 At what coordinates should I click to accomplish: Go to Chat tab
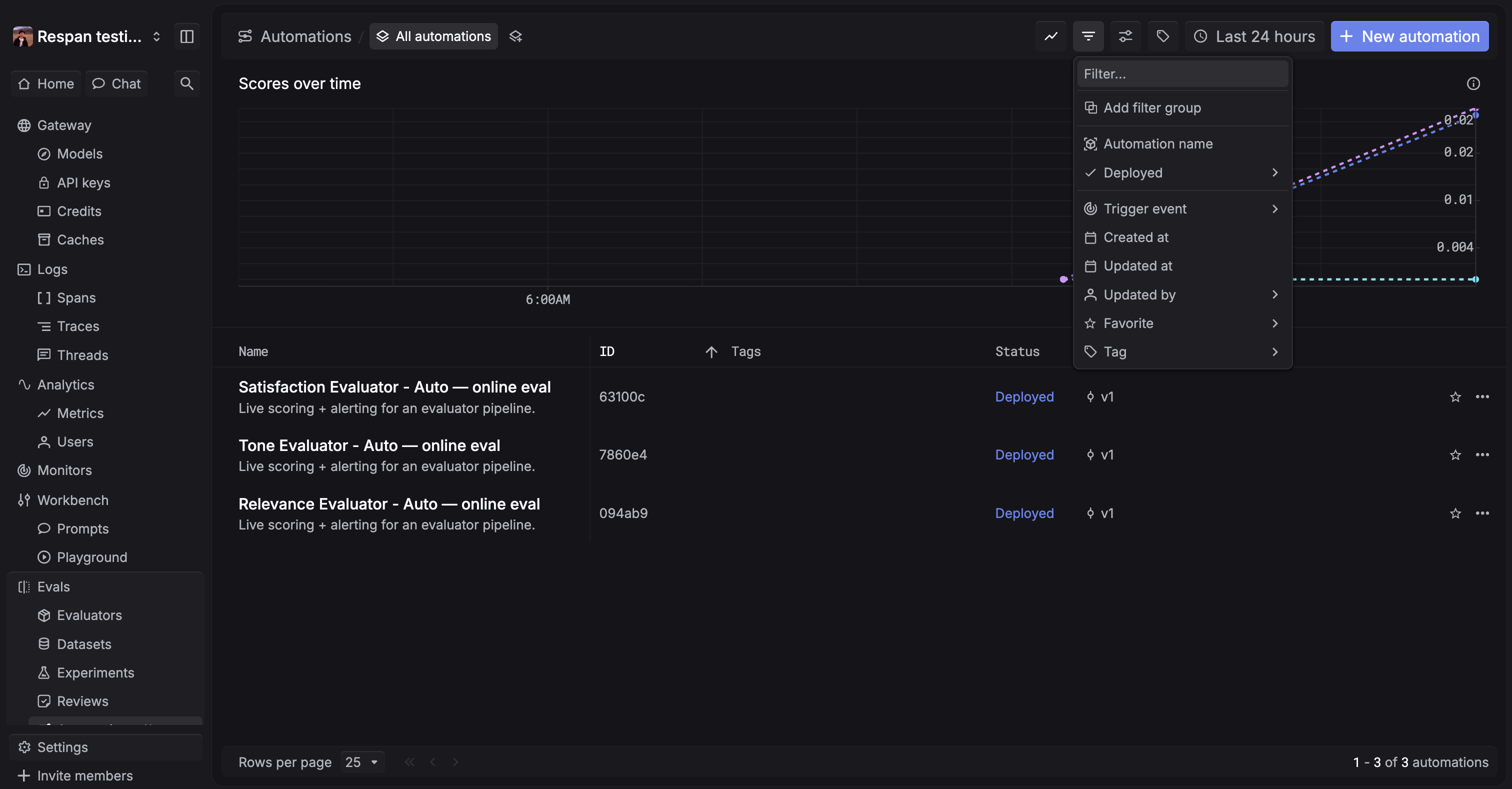tap(116, 83)
